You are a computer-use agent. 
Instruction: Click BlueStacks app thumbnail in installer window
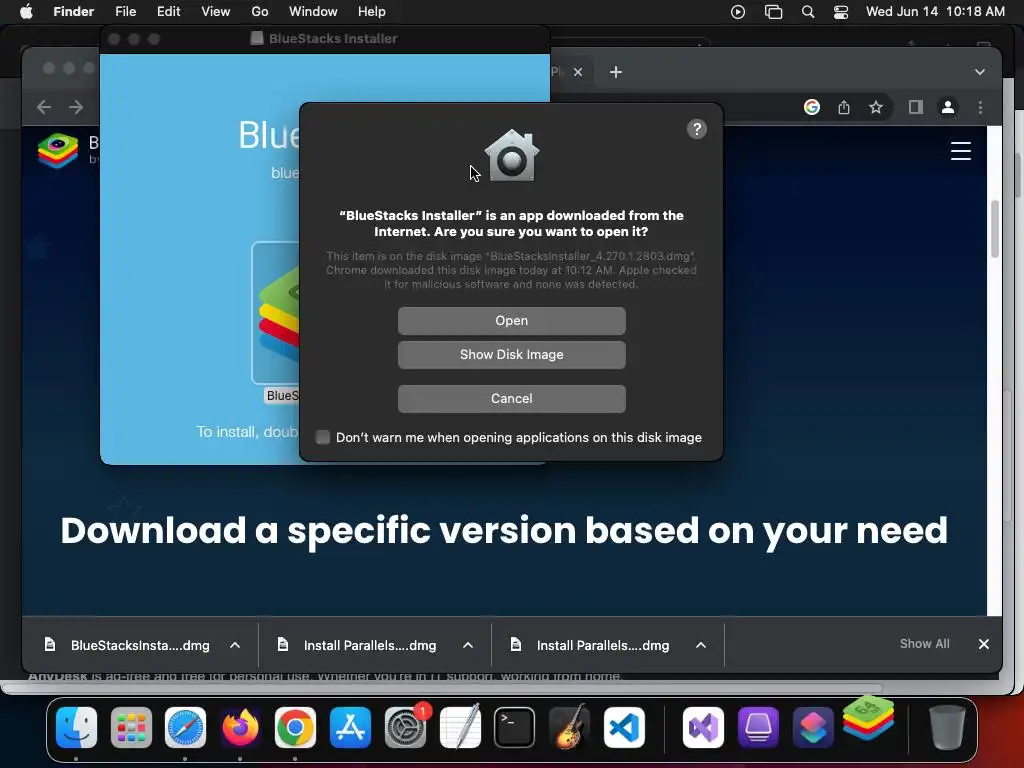click(x=277, y=313)
